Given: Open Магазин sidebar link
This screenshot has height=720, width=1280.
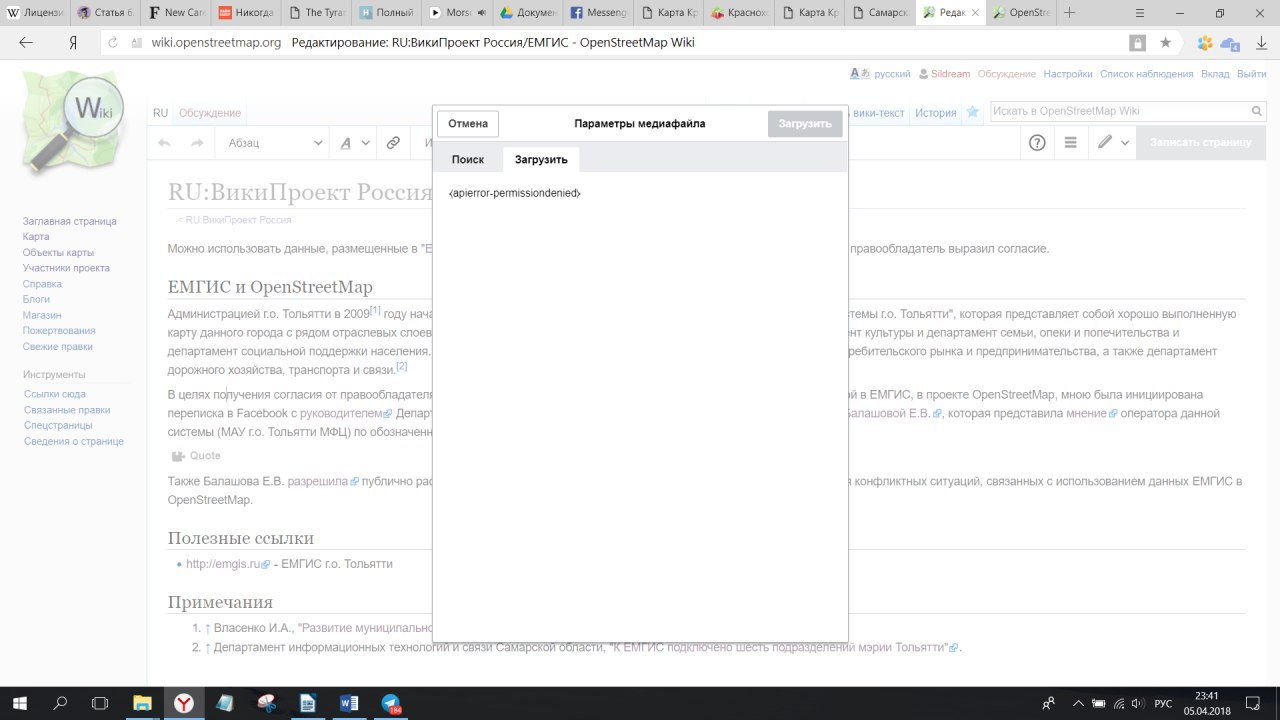Looking at the screenshot, I should click(42, 315).
